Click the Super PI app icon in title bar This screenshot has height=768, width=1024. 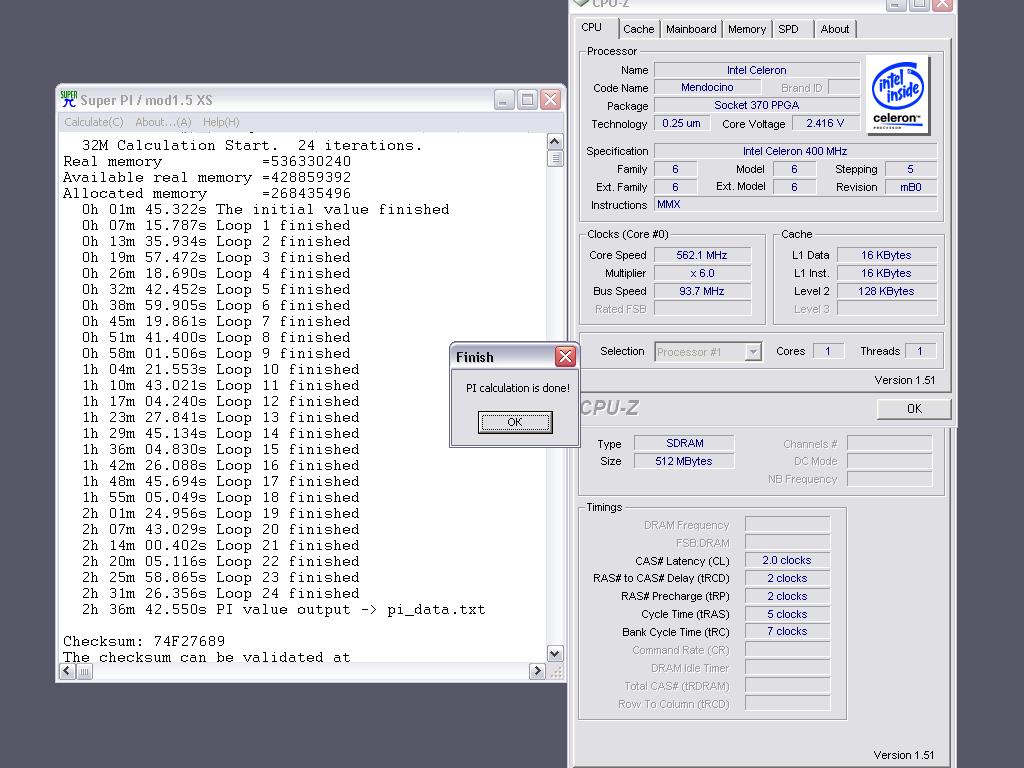click(69, 99)
